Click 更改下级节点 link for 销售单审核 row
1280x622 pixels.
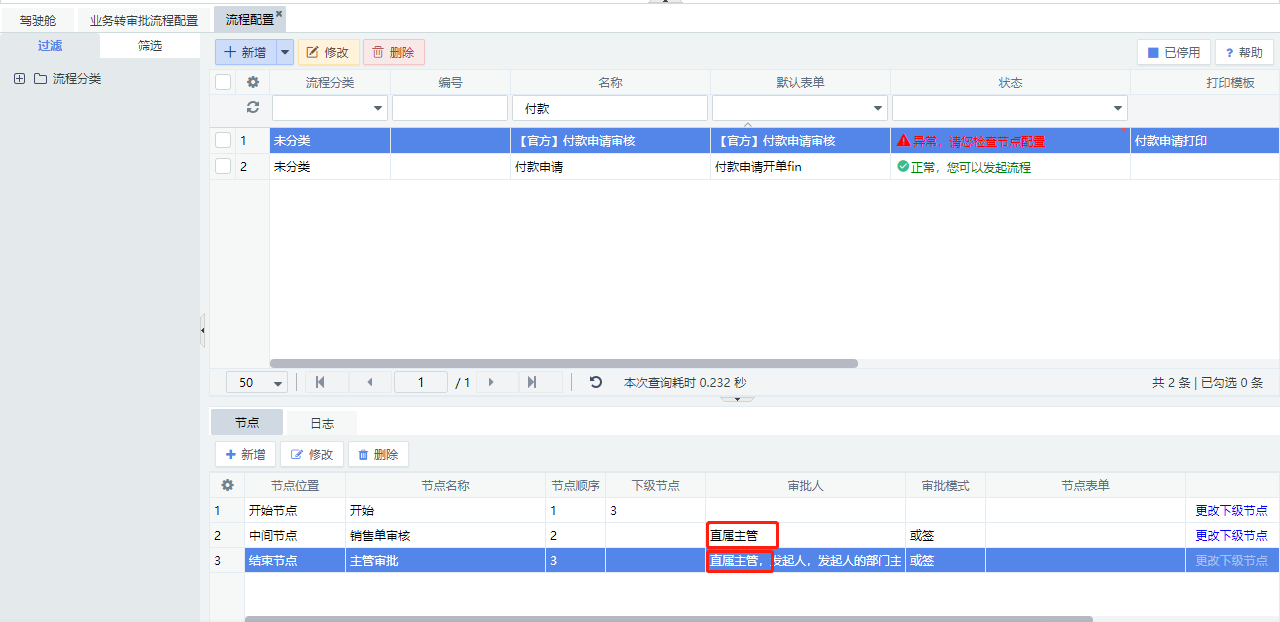tap(1231, 536)
